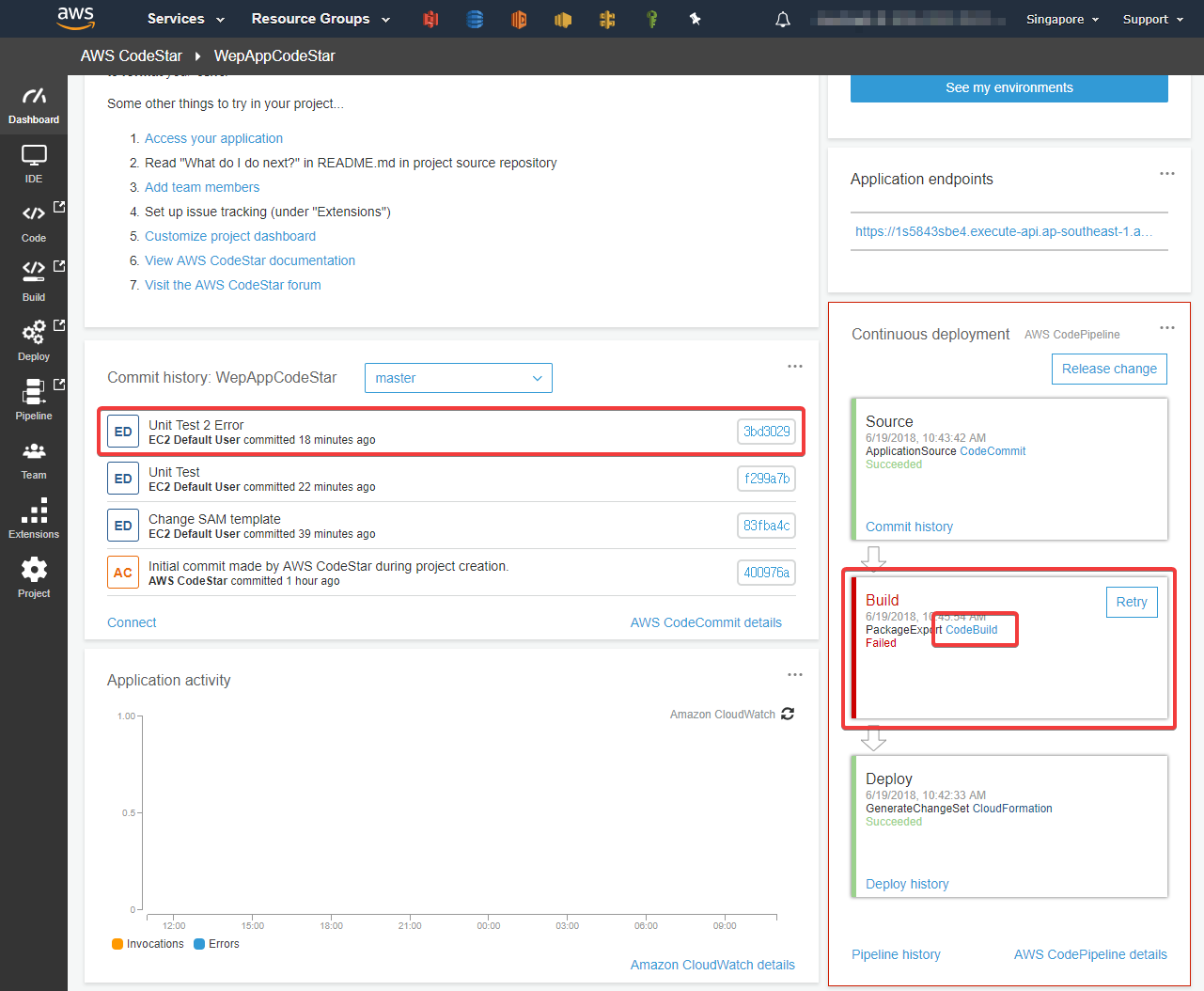The width and height of the screenshot is (1204, 991).
Task: Open the yellow API Gateway shortcut icon
Action: pyautogui.click(x=607, y=19)
